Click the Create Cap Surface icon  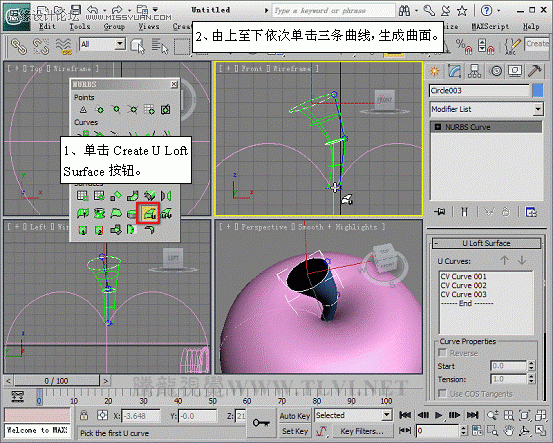133,213
